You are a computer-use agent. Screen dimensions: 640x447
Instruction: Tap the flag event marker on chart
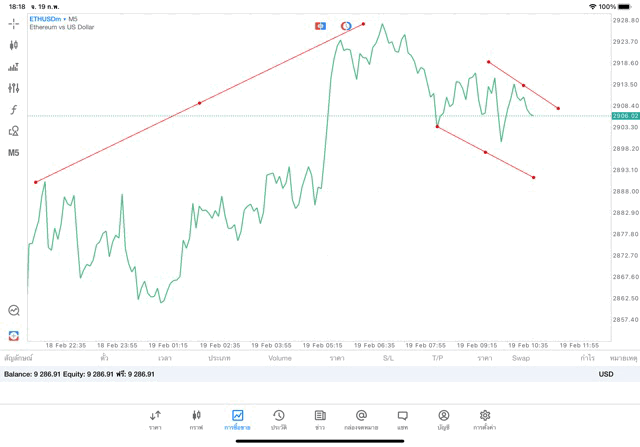(320, 25)
